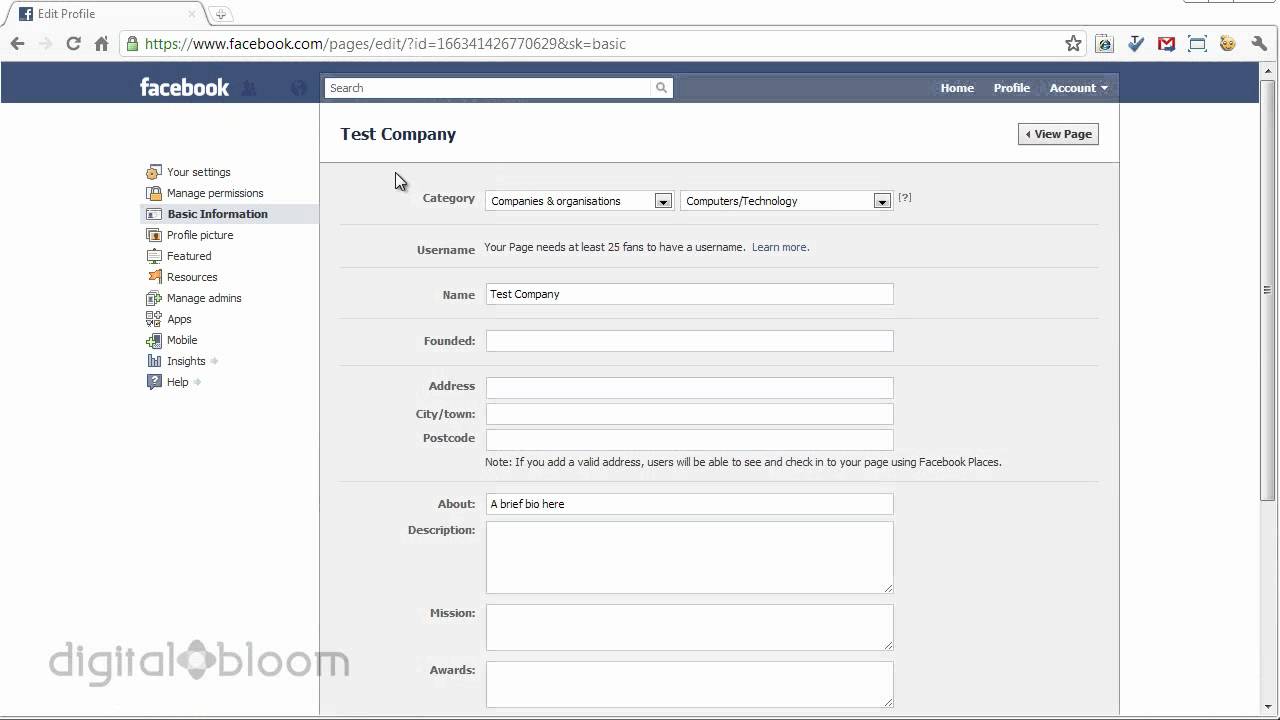
Task: Click the Manage permissions lock icon
Action: pos(154,193)
